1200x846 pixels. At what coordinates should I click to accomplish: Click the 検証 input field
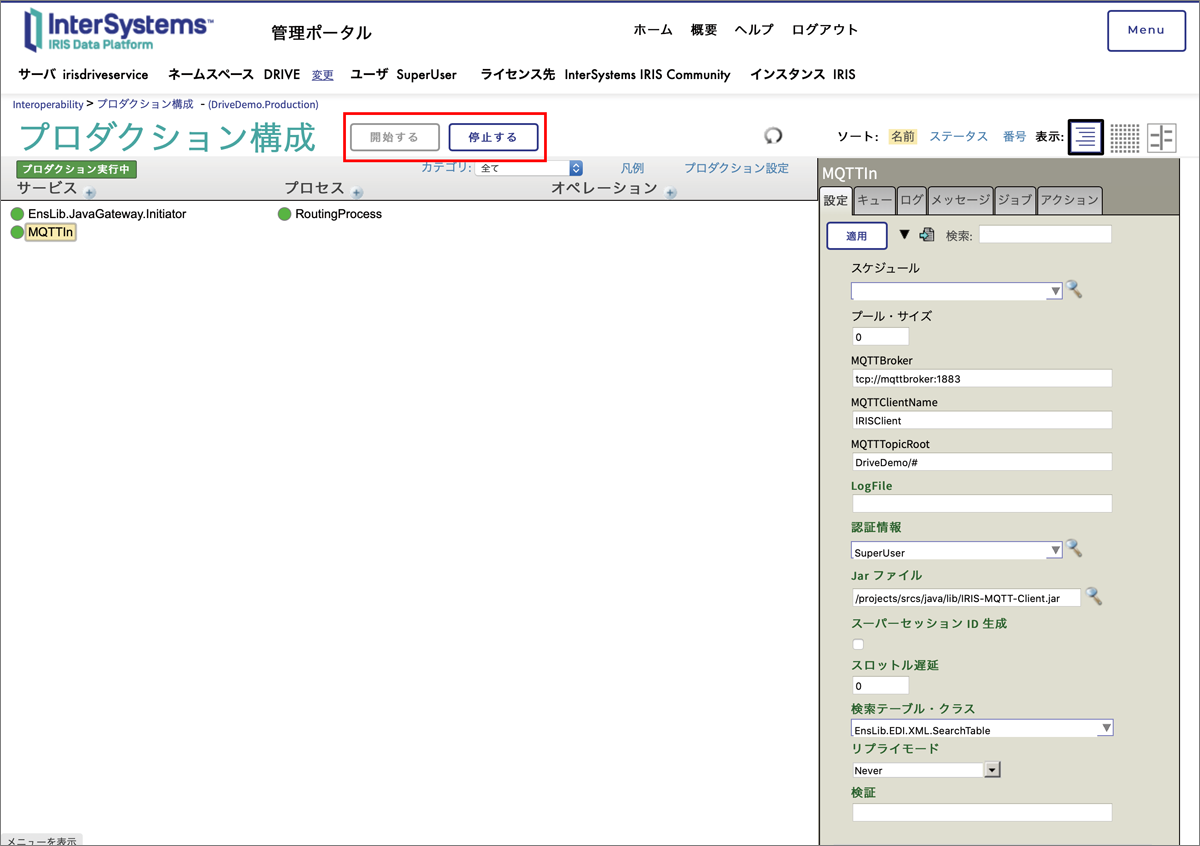point(982,813)
